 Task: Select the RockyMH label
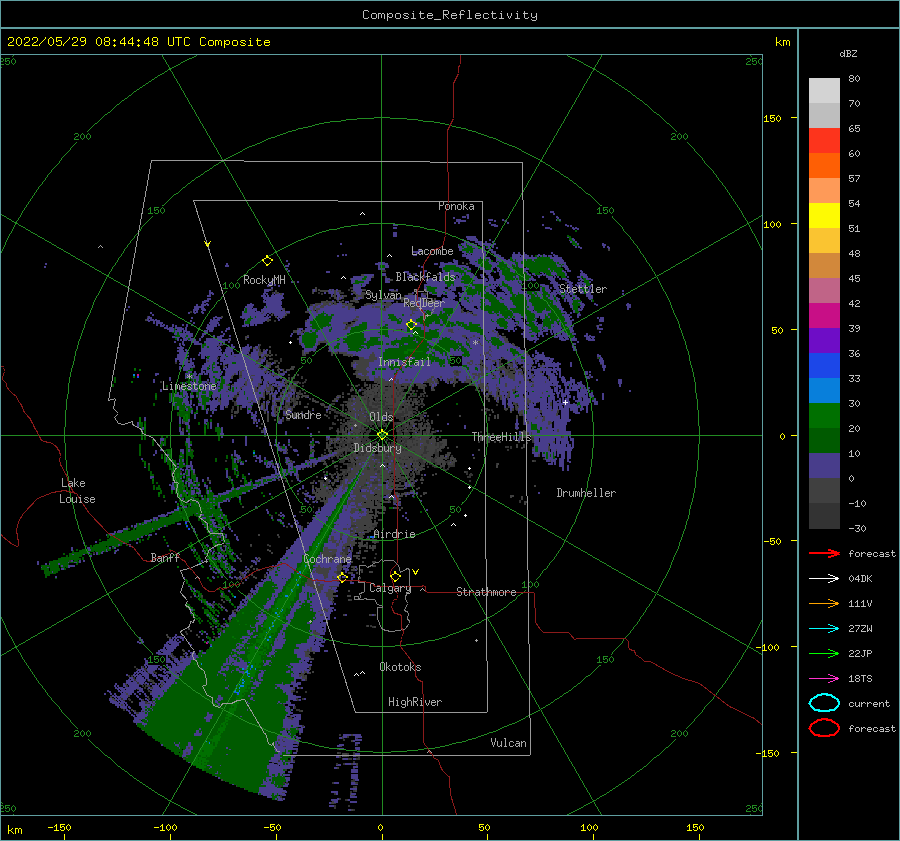coord(264,280)
